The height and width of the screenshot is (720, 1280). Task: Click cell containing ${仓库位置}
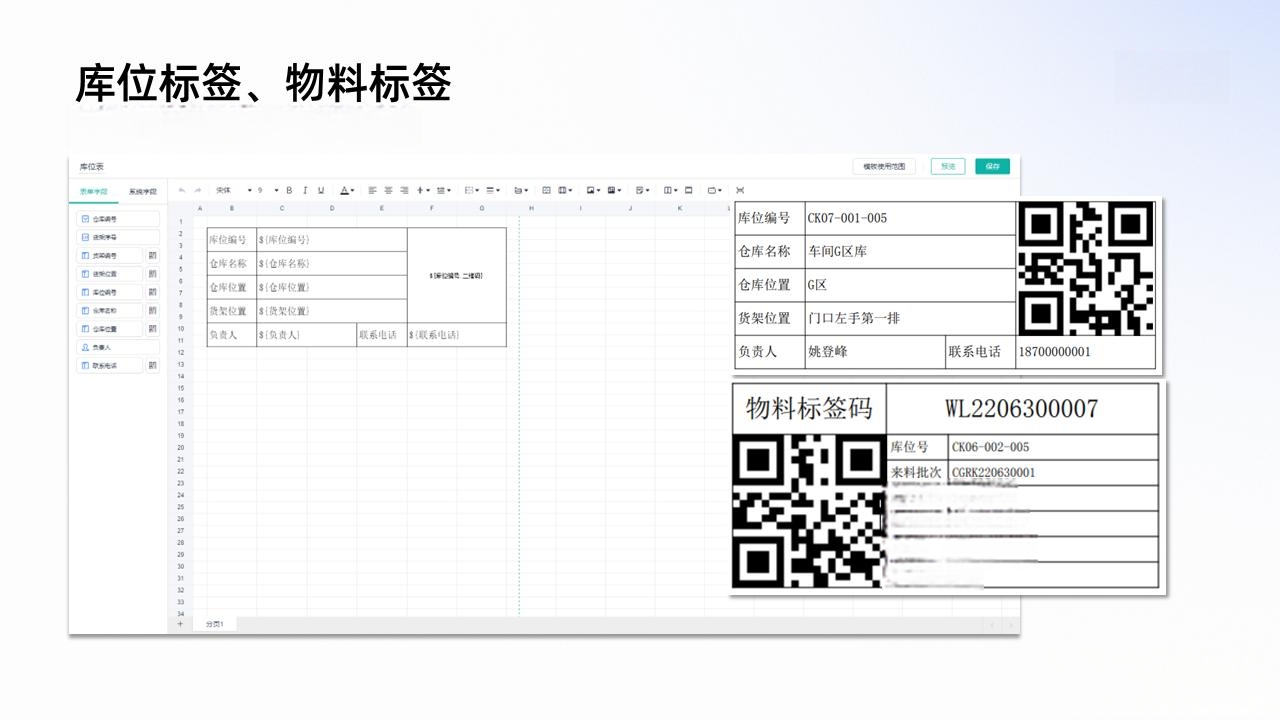331,287
